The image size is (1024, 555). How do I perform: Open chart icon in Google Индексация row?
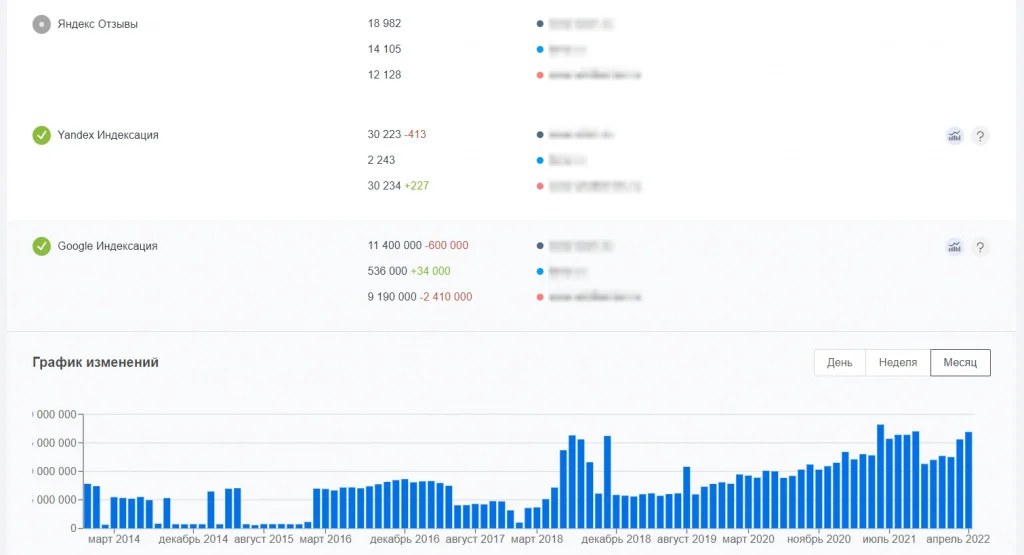coord(954,247)
